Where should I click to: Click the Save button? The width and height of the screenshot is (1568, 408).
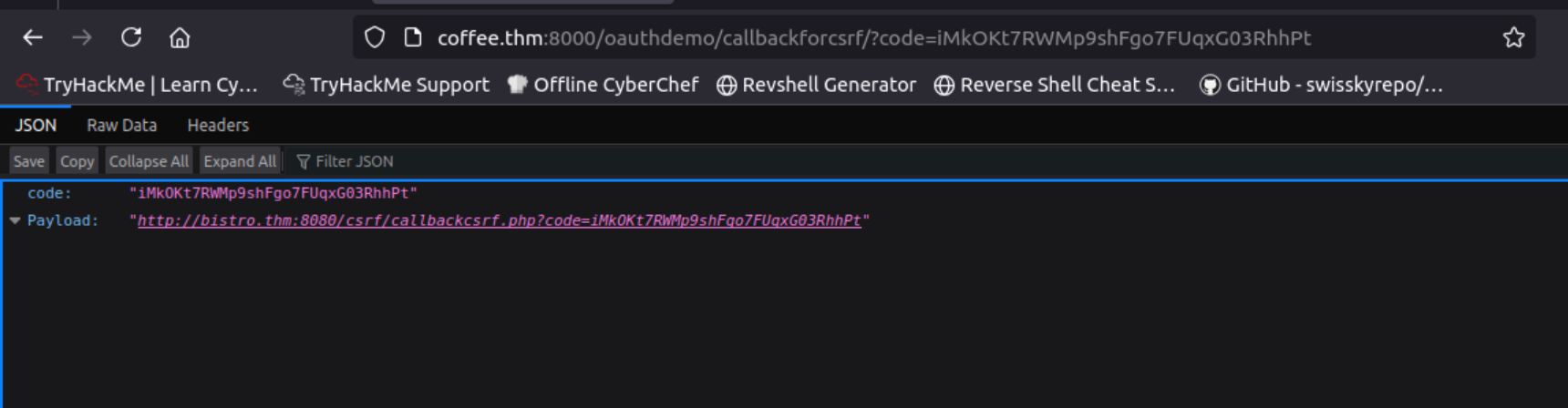(x=29, y=161)
